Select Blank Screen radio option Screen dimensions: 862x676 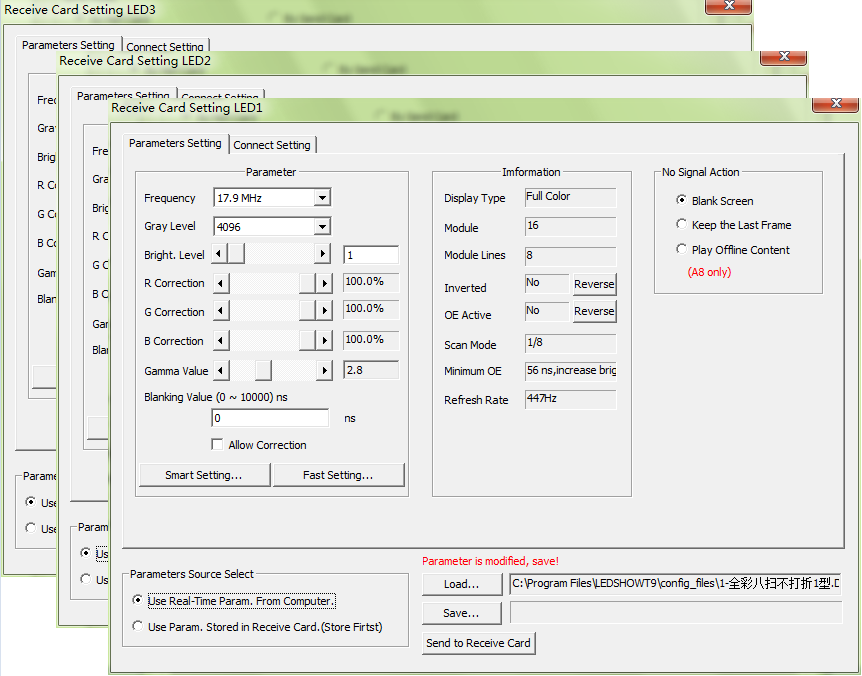click(x=682, y=200)
